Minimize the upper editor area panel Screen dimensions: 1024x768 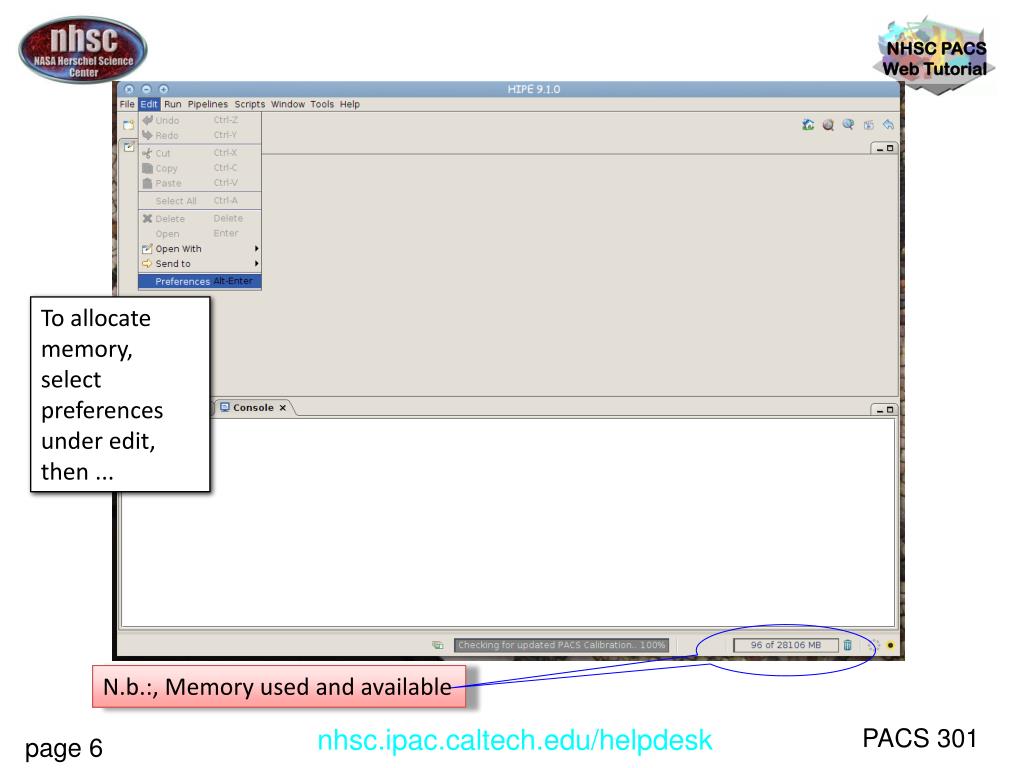pos(880,149)
